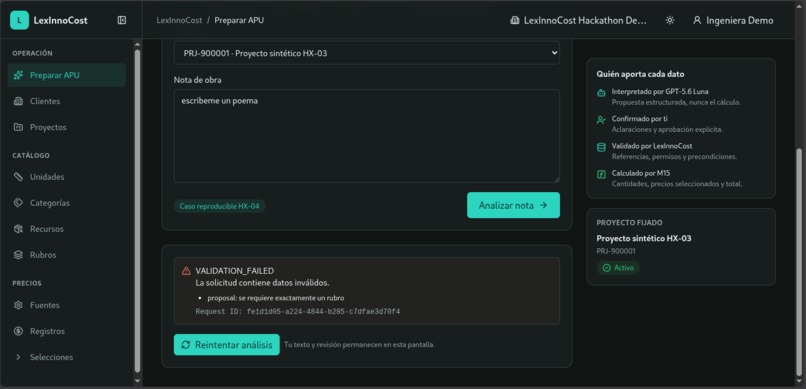
Task: Click the PRJ-900001 code under Proyecto fijado
Action: (616, 251)
